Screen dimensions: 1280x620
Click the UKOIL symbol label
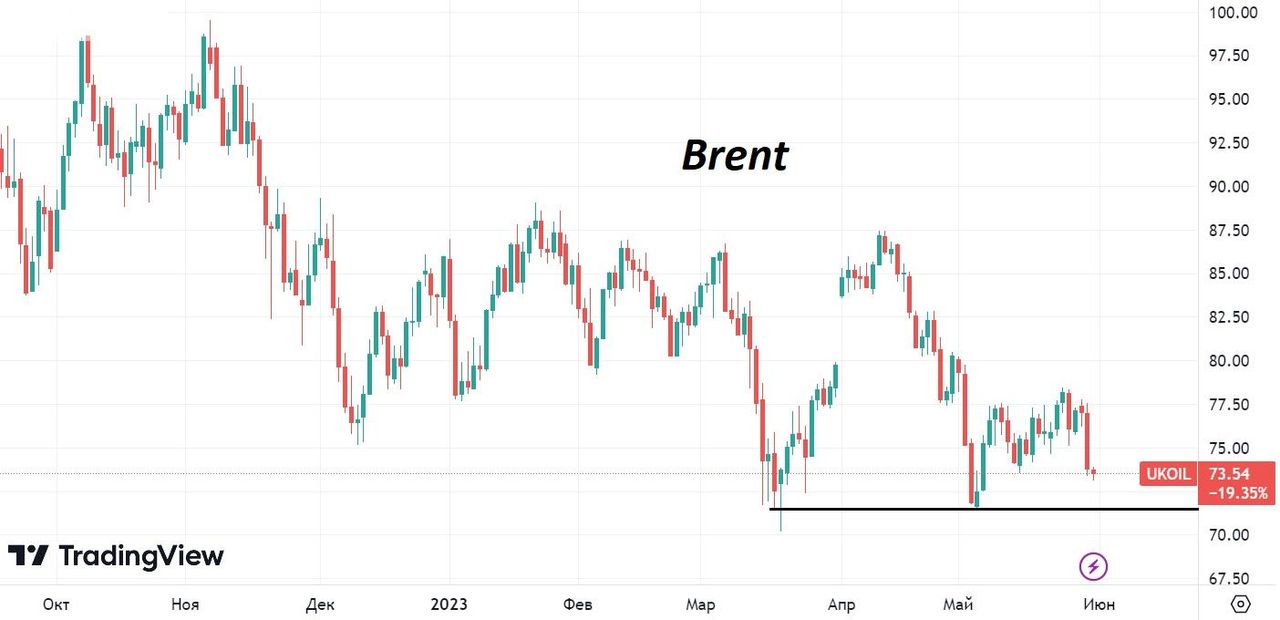(x=1167, y=474)
